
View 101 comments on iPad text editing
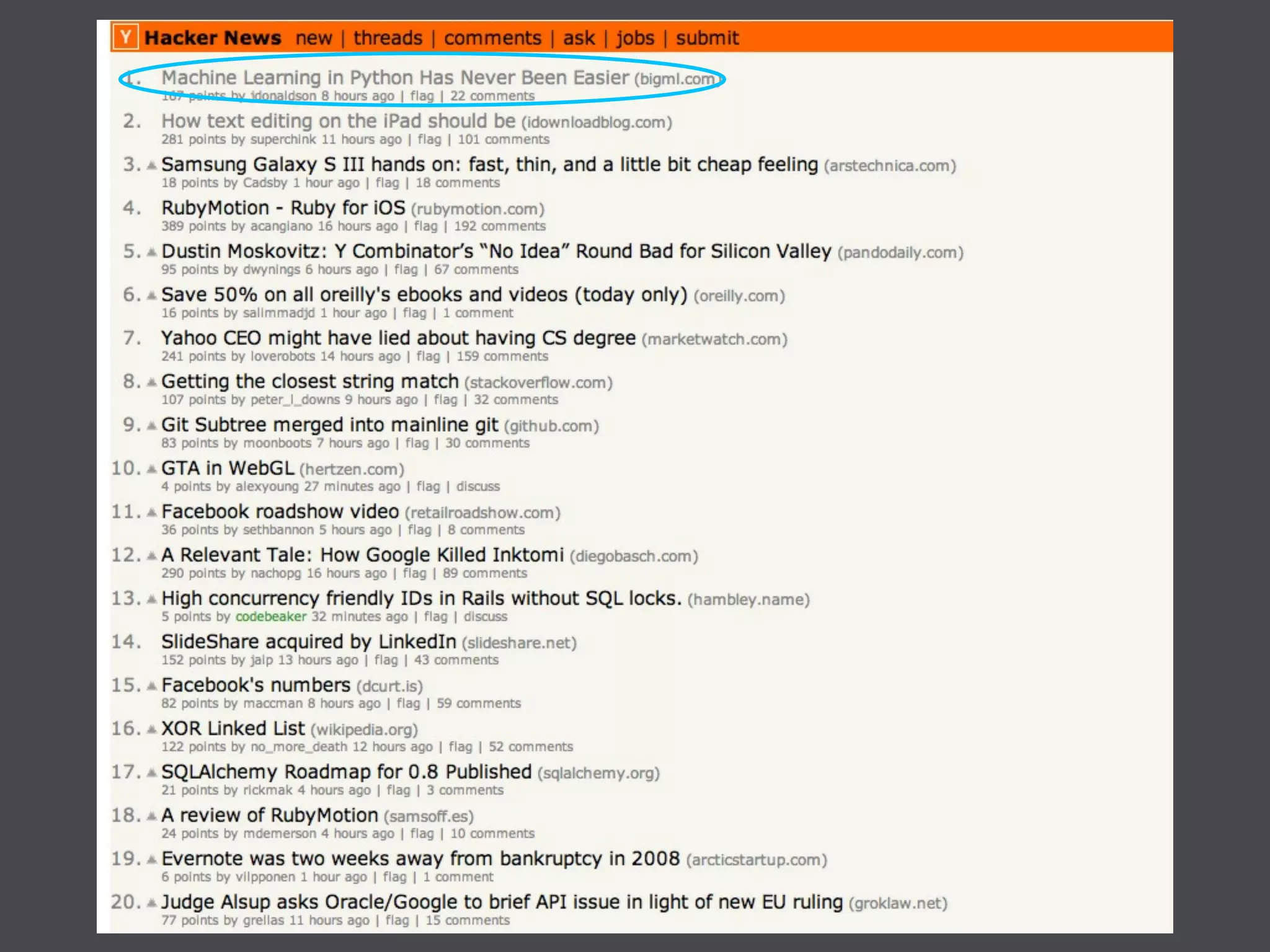(504, 139)
